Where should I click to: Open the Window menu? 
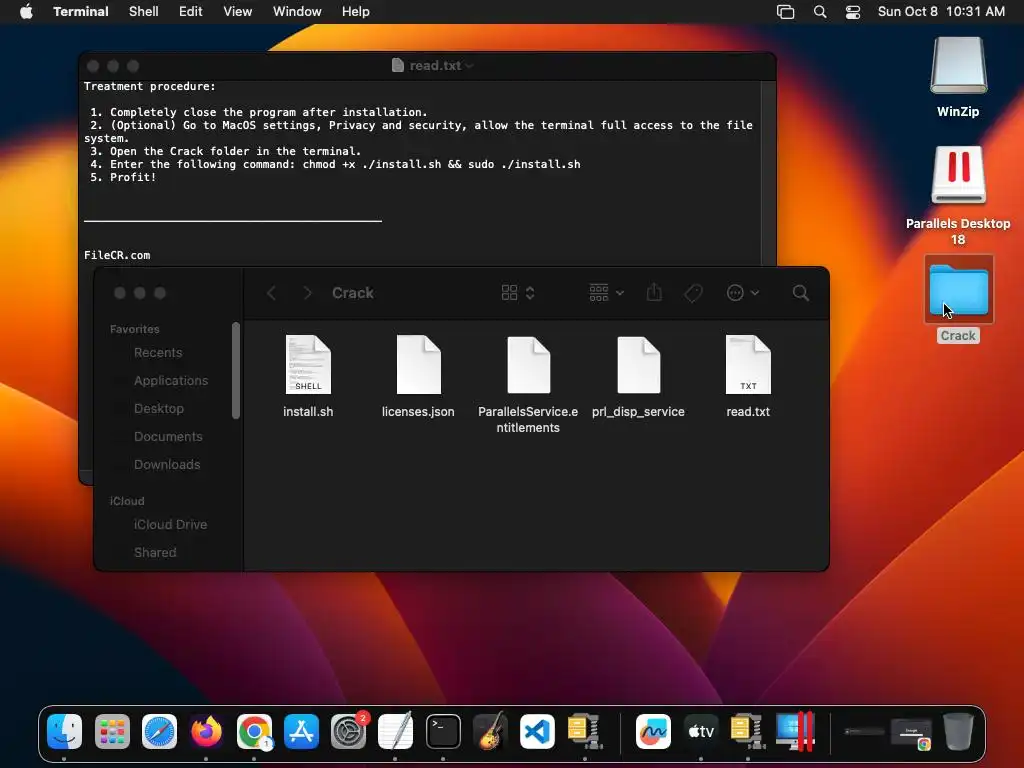click(297, 12)
